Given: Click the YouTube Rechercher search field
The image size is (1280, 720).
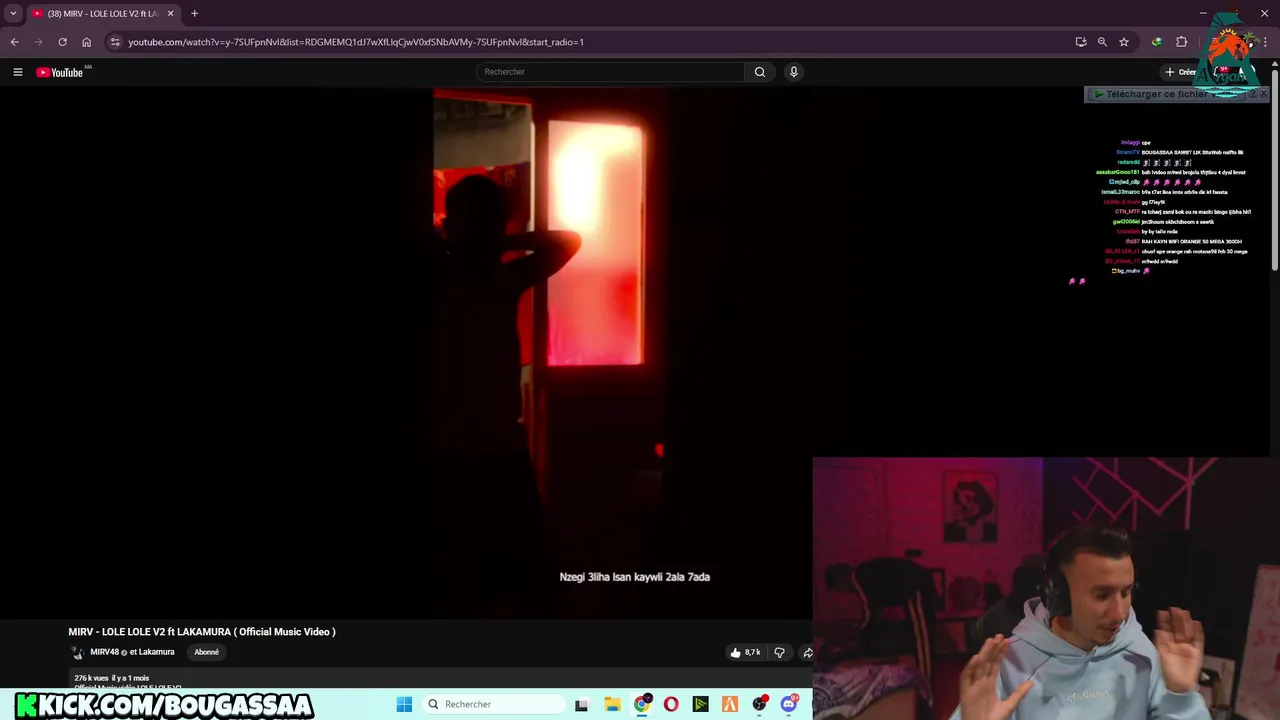Looking at the screenshot, I should [611, 72].
